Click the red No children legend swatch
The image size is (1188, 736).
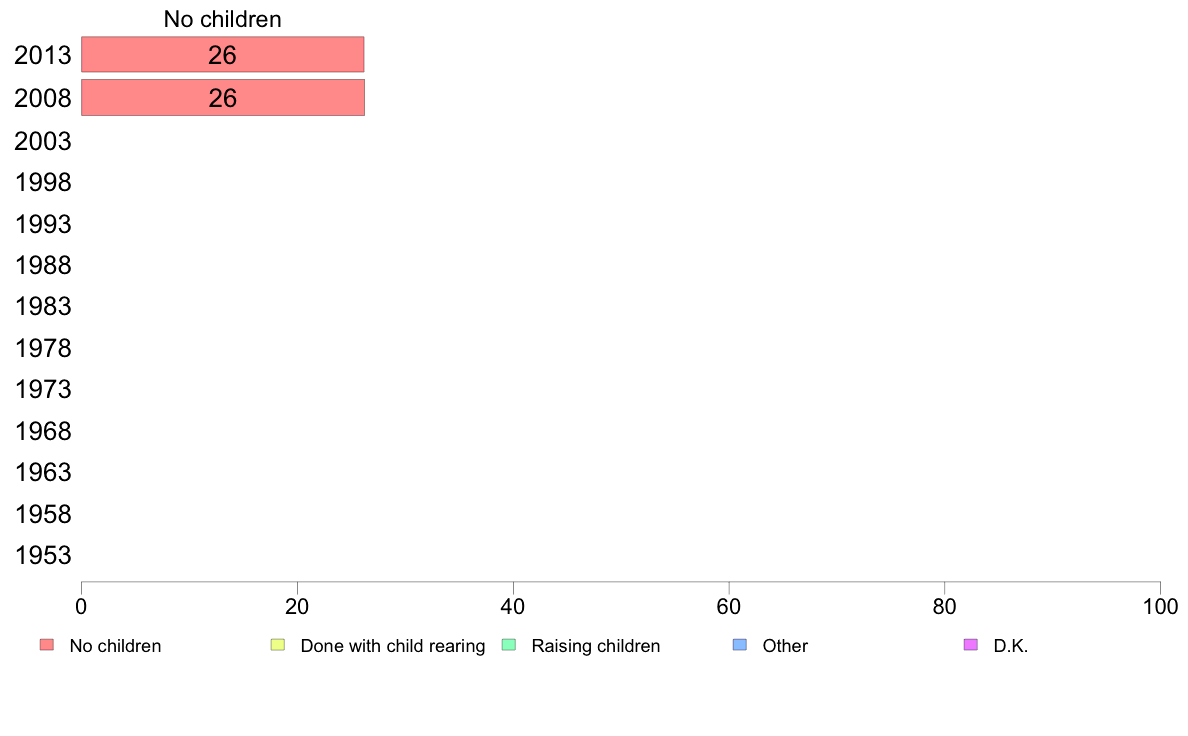tap(47, 645)
